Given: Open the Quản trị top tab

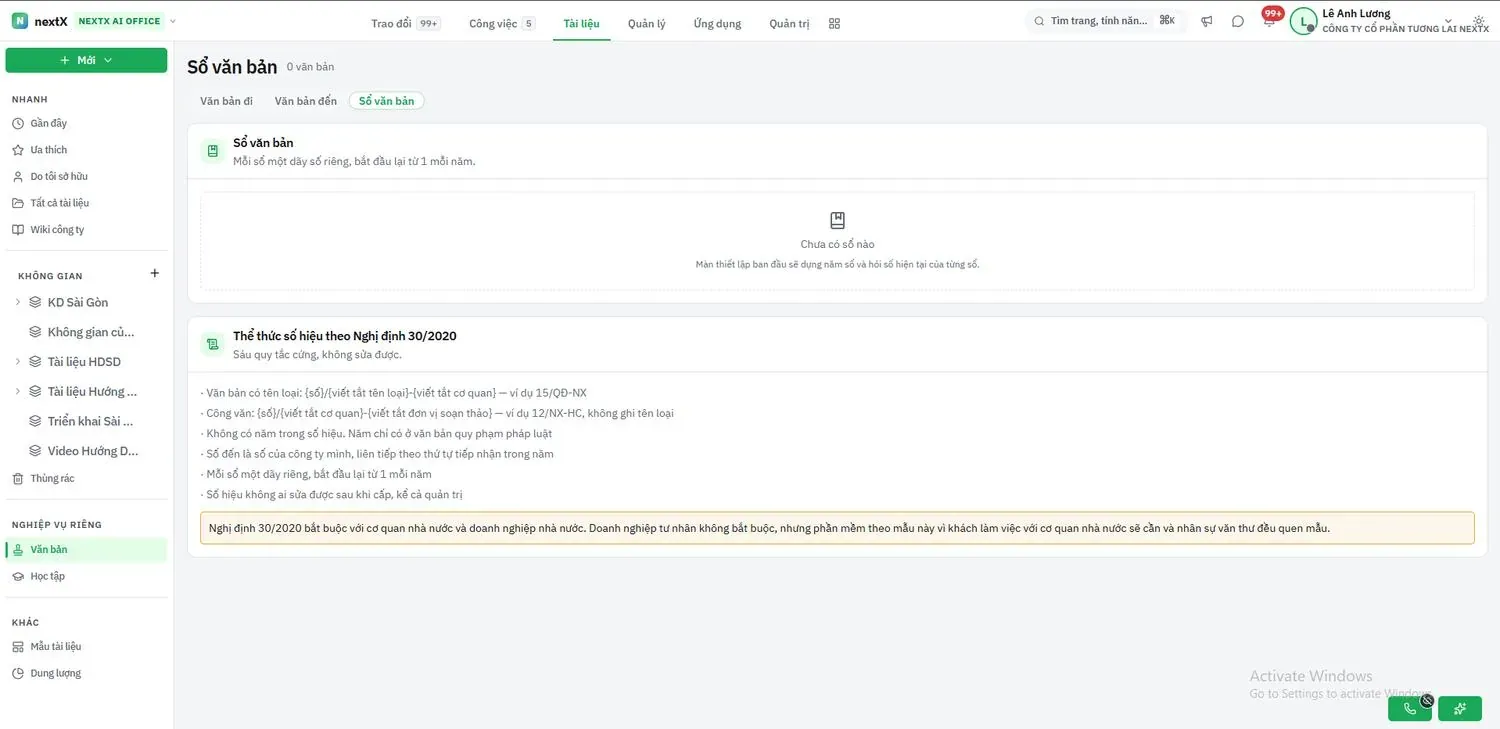Looking at the screenshot, I should pyautogui.click(x=789, y=23).
